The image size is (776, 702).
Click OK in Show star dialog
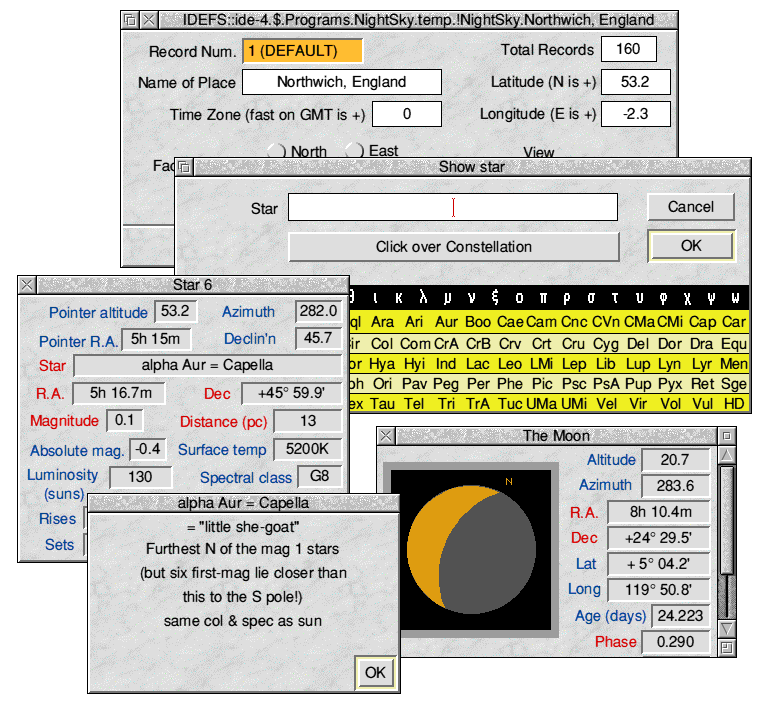(691, 246)
